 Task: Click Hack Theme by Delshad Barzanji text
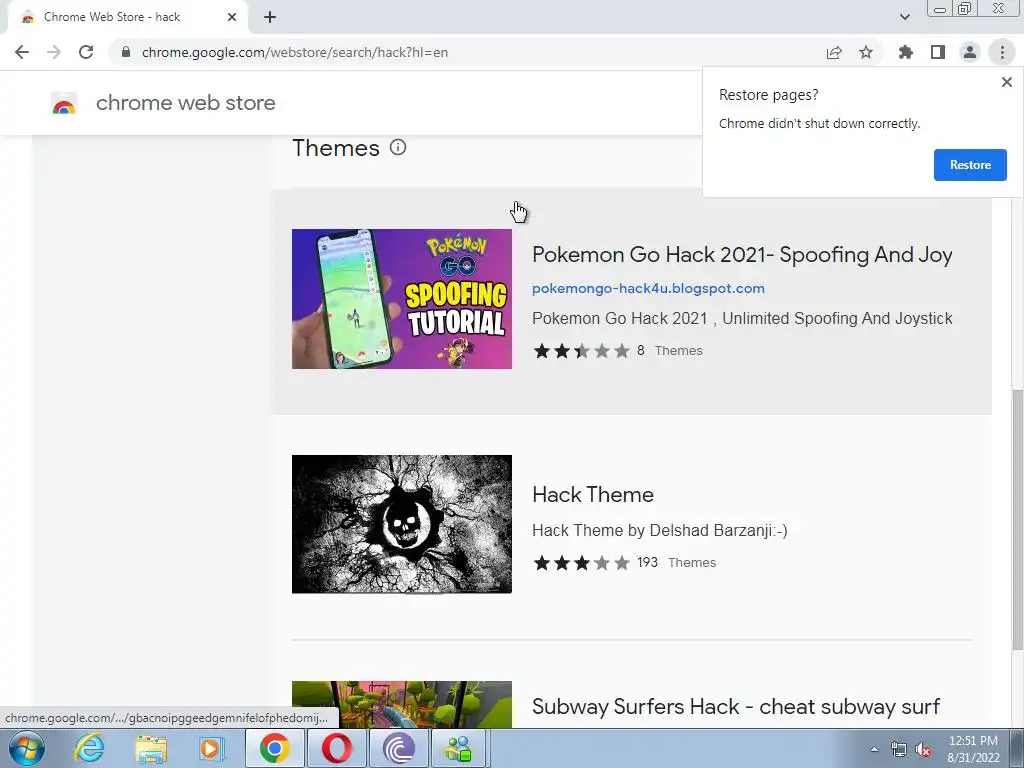[x=660, y=530]
